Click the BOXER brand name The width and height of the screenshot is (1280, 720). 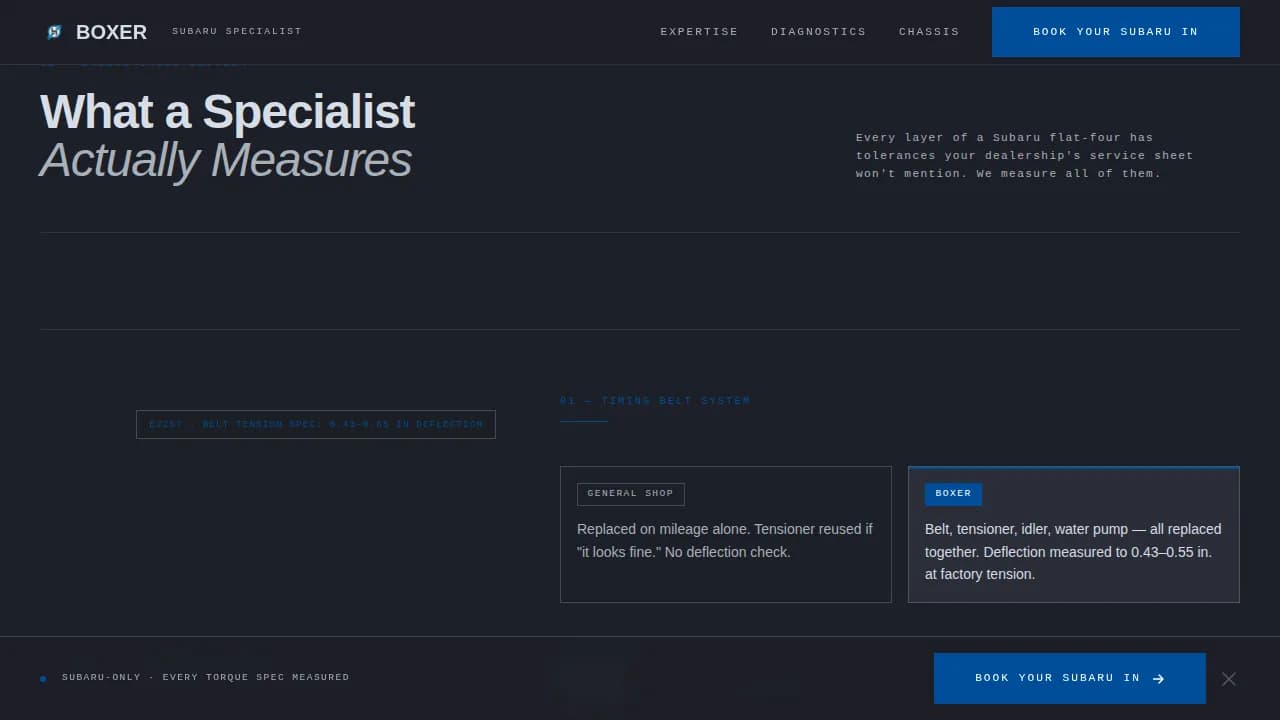pos(111,32)
